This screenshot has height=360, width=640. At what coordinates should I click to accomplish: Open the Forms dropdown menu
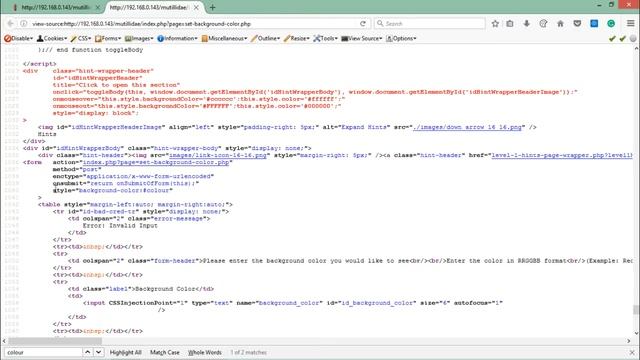click(x=108, y=38)
